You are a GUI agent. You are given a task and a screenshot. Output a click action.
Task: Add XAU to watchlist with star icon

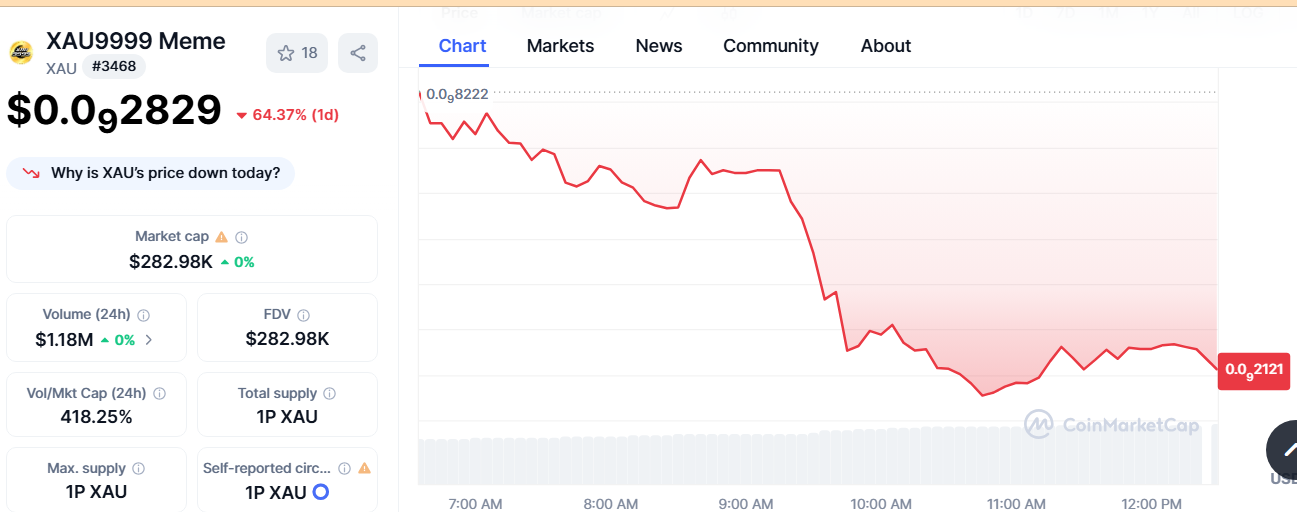[x=297, y=53]
